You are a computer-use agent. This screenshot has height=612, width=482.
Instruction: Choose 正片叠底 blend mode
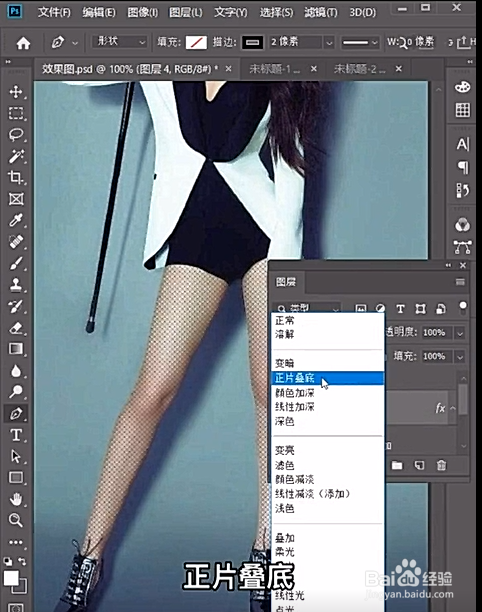tap(328, 378)
